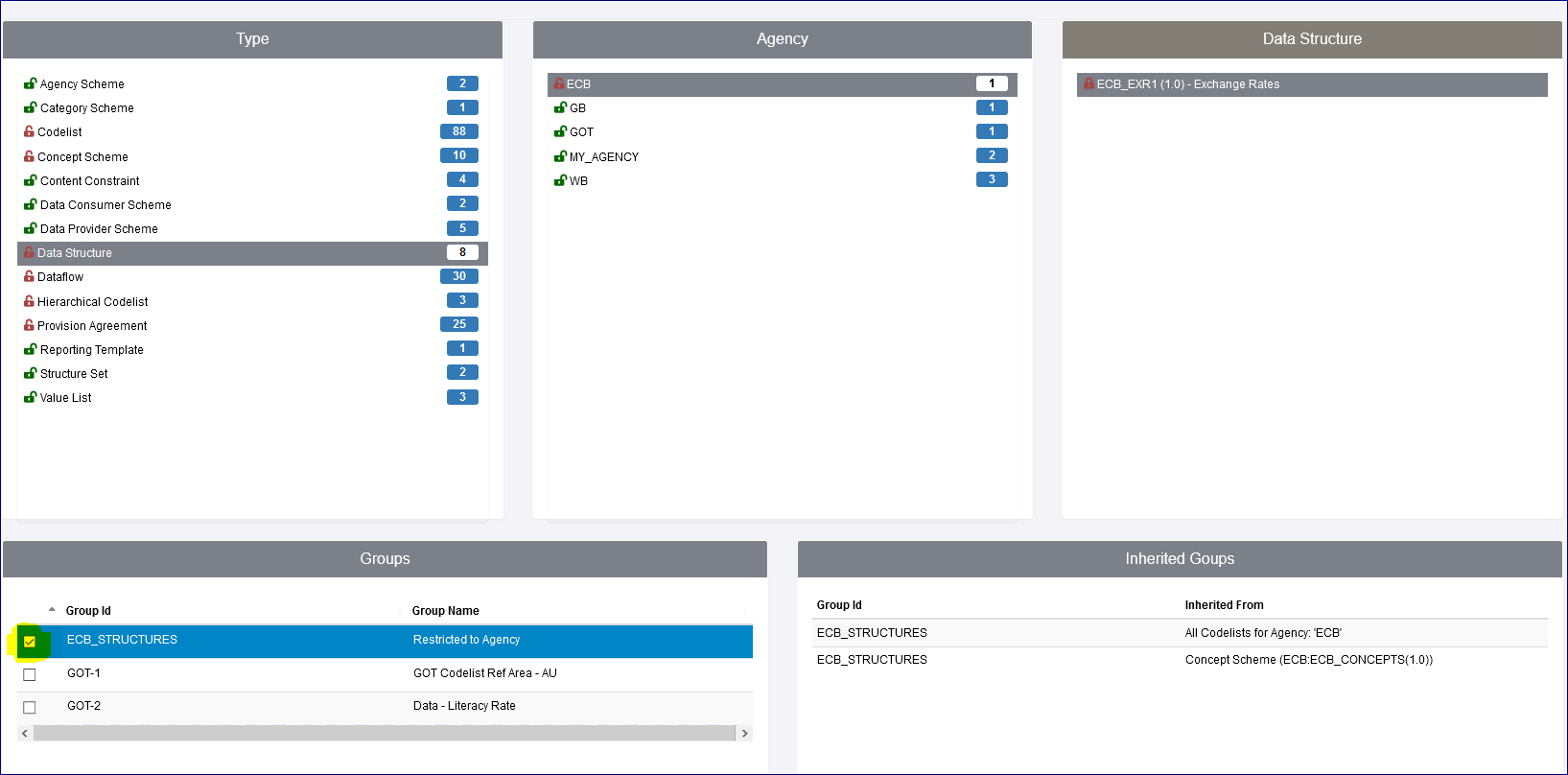Viewport: 1568px width, 775px height.
Task: Click the Groups table horizontal scrollbar track
Action: tap(384, 733)
